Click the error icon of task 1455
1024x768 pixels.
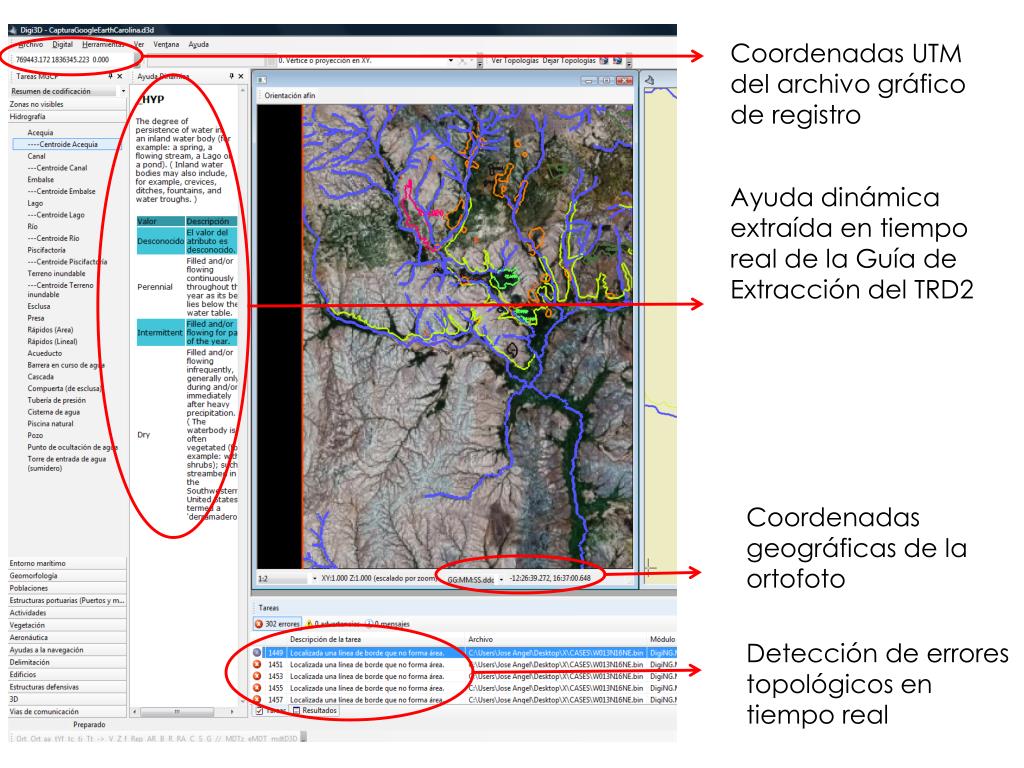coord(257,688)
